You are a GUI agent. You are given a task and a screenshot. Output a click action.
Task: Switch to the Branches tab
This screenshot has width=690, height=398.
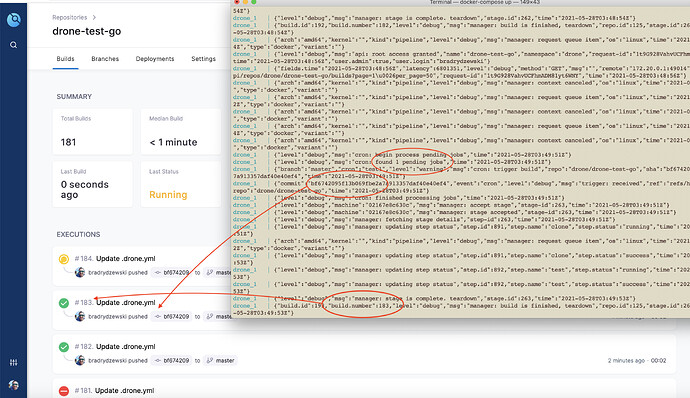pyautogui.click(x=105, y=59)
